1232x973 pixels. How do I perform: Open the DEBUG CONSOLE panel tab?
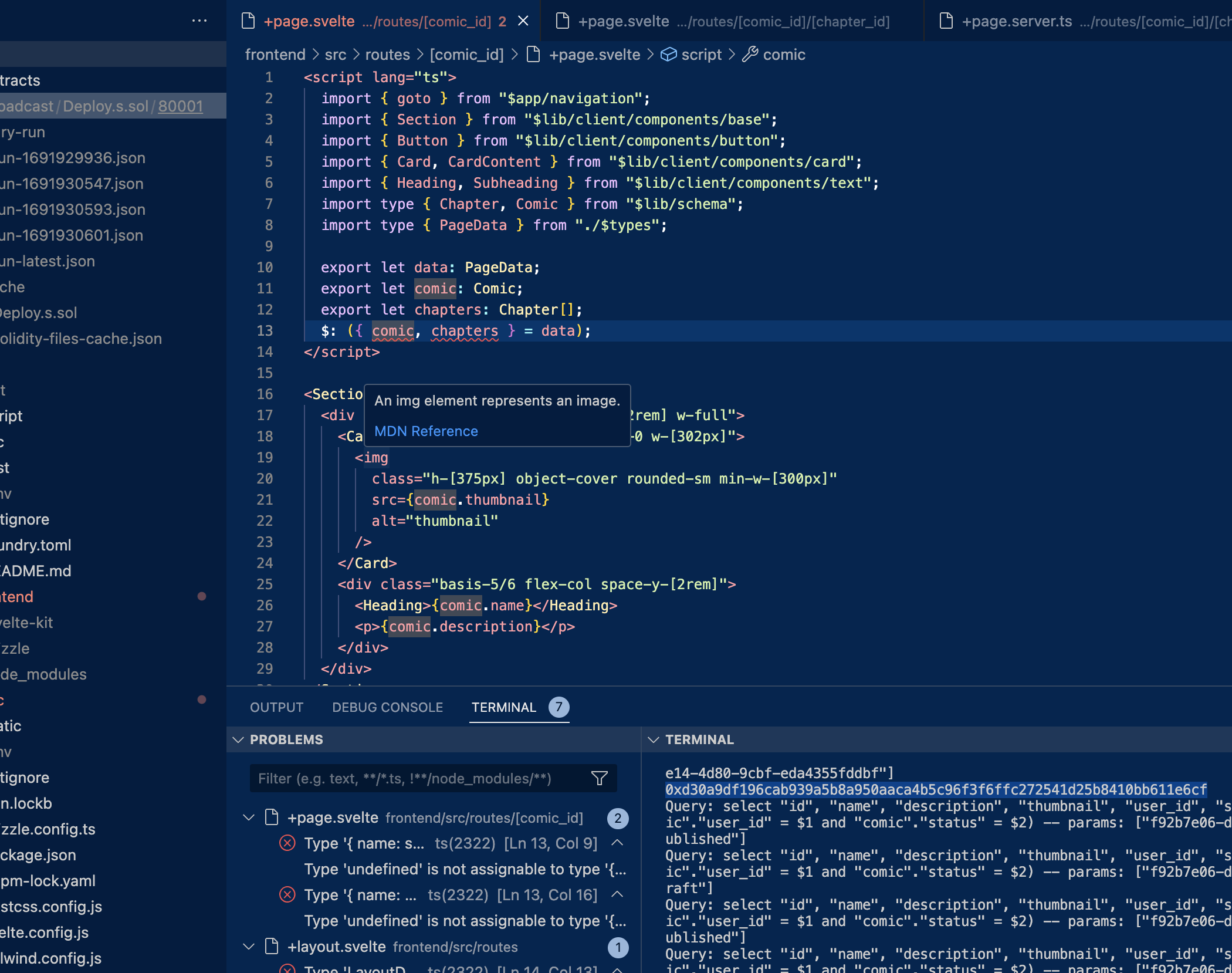(387, 707)
